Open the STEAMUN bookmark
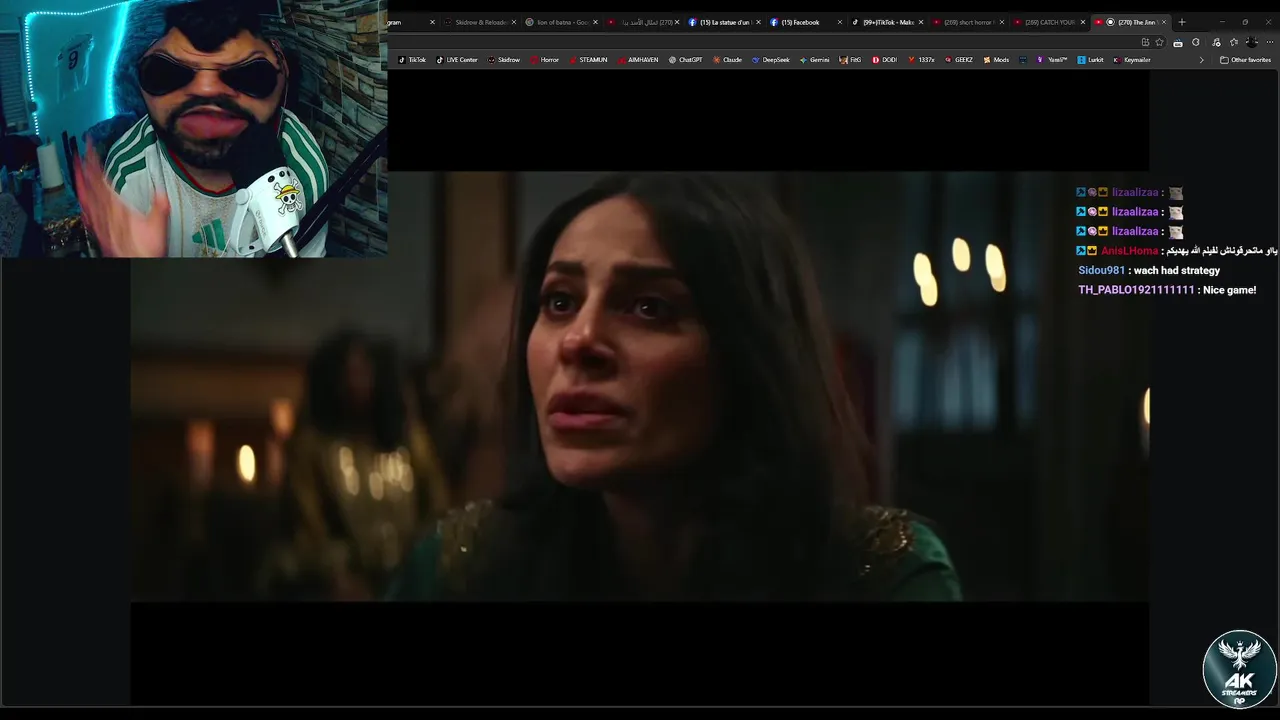This screenshot has height=720, width=1280. [588, 60]
